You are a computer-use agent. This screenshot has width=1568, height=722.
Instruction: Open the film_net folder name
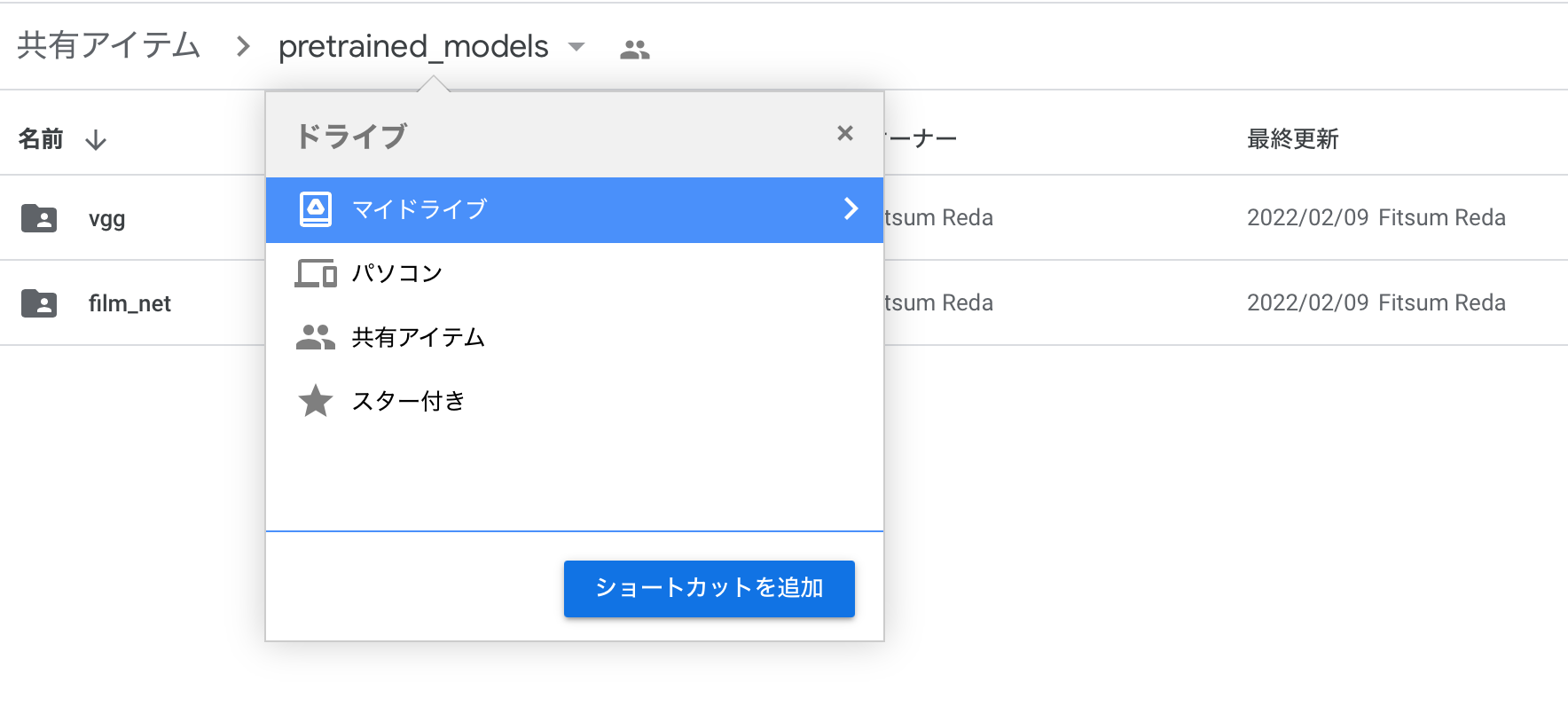(x=129, y=303)
